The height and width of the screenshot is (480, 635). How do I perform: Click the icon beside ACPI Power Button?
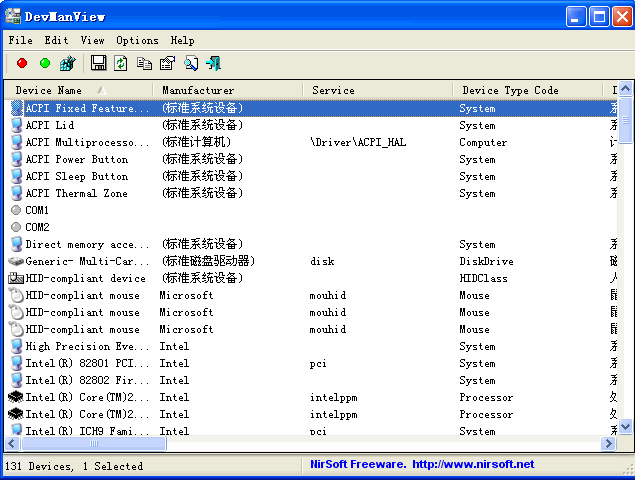coord(16,159)
